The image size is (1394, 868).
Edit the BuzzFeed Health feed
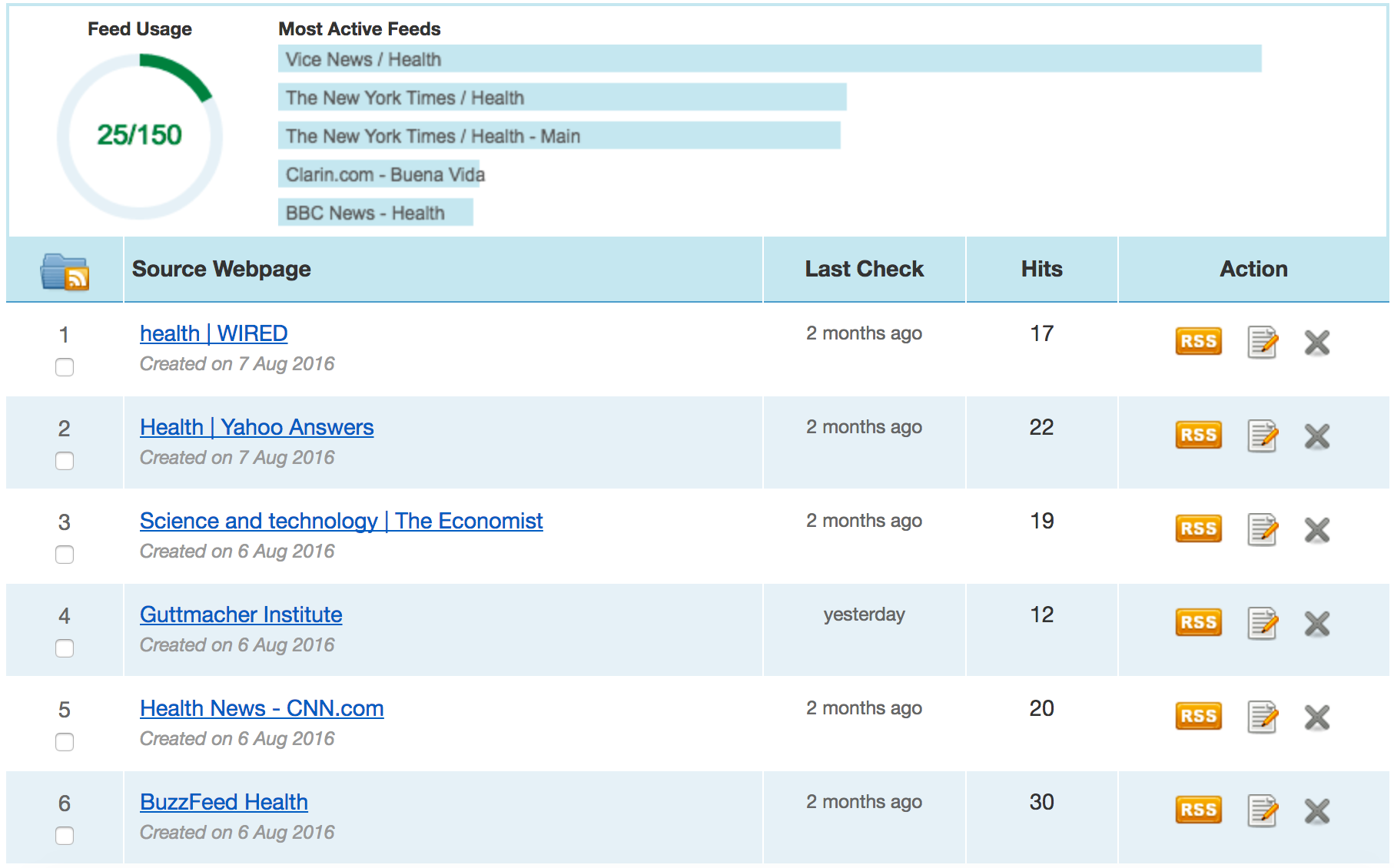(1262, 810)
